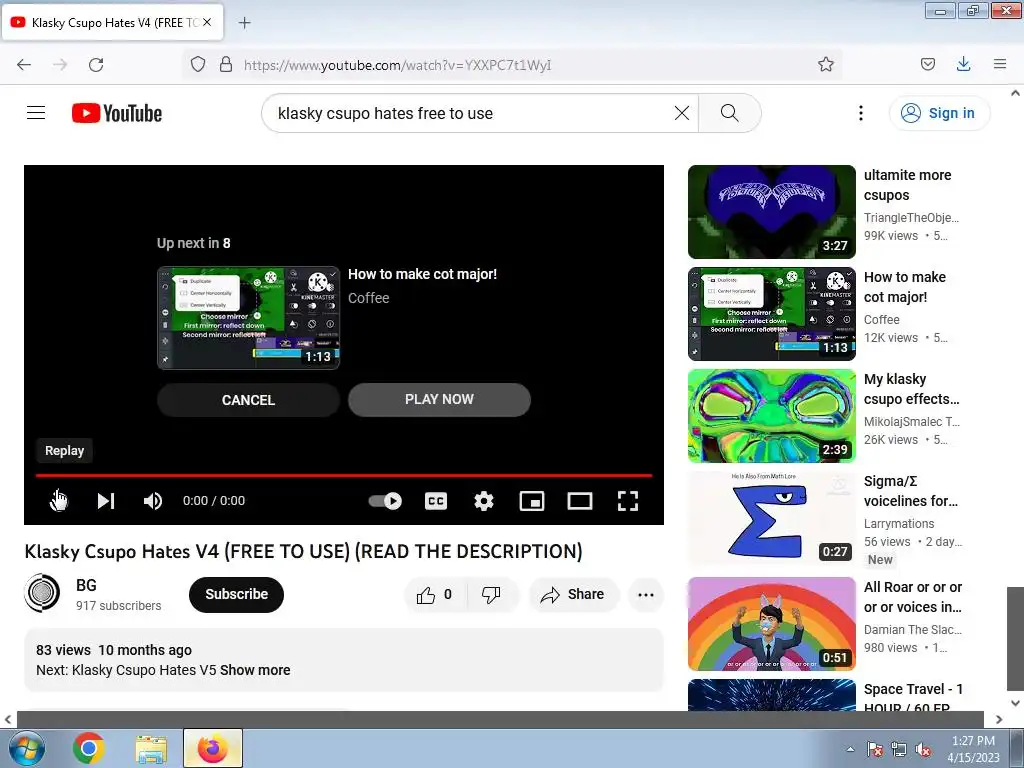
Task: Toggle autoplay switch in player
Action: (385, 501)
